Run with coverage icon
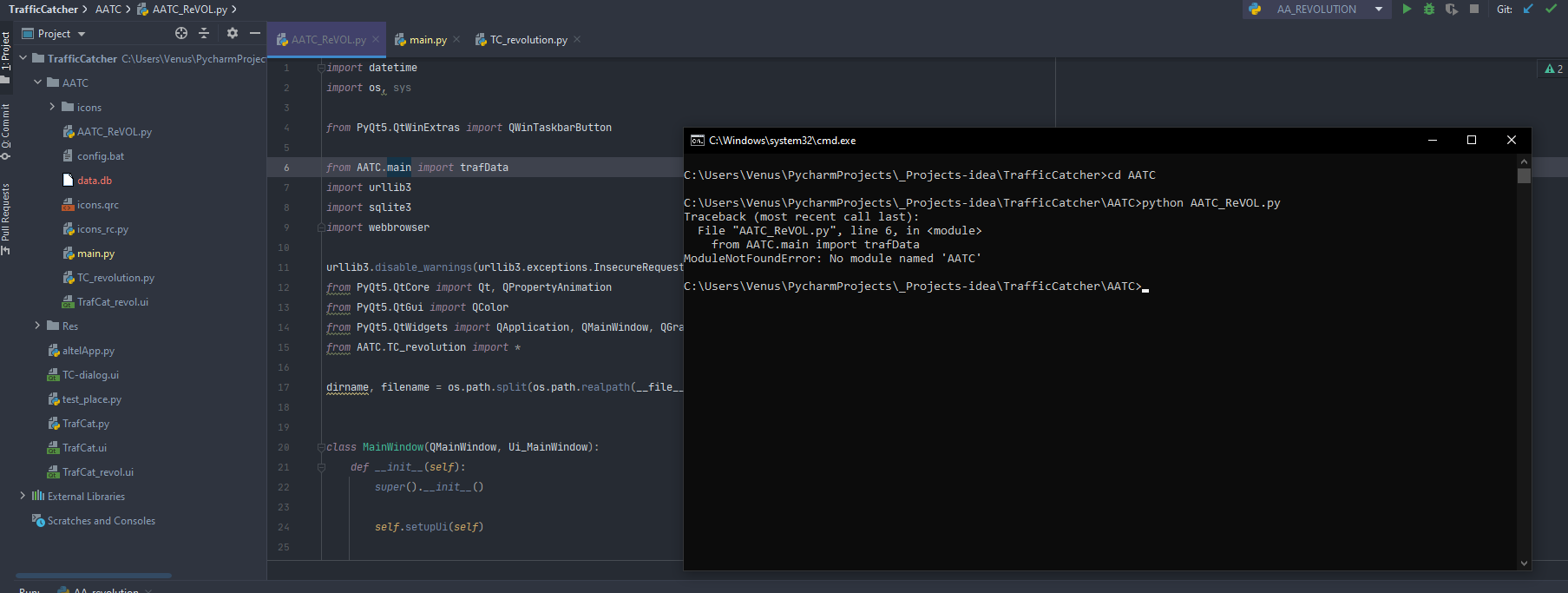Viewport: 1568px width, 593px height. (1451, 9)
